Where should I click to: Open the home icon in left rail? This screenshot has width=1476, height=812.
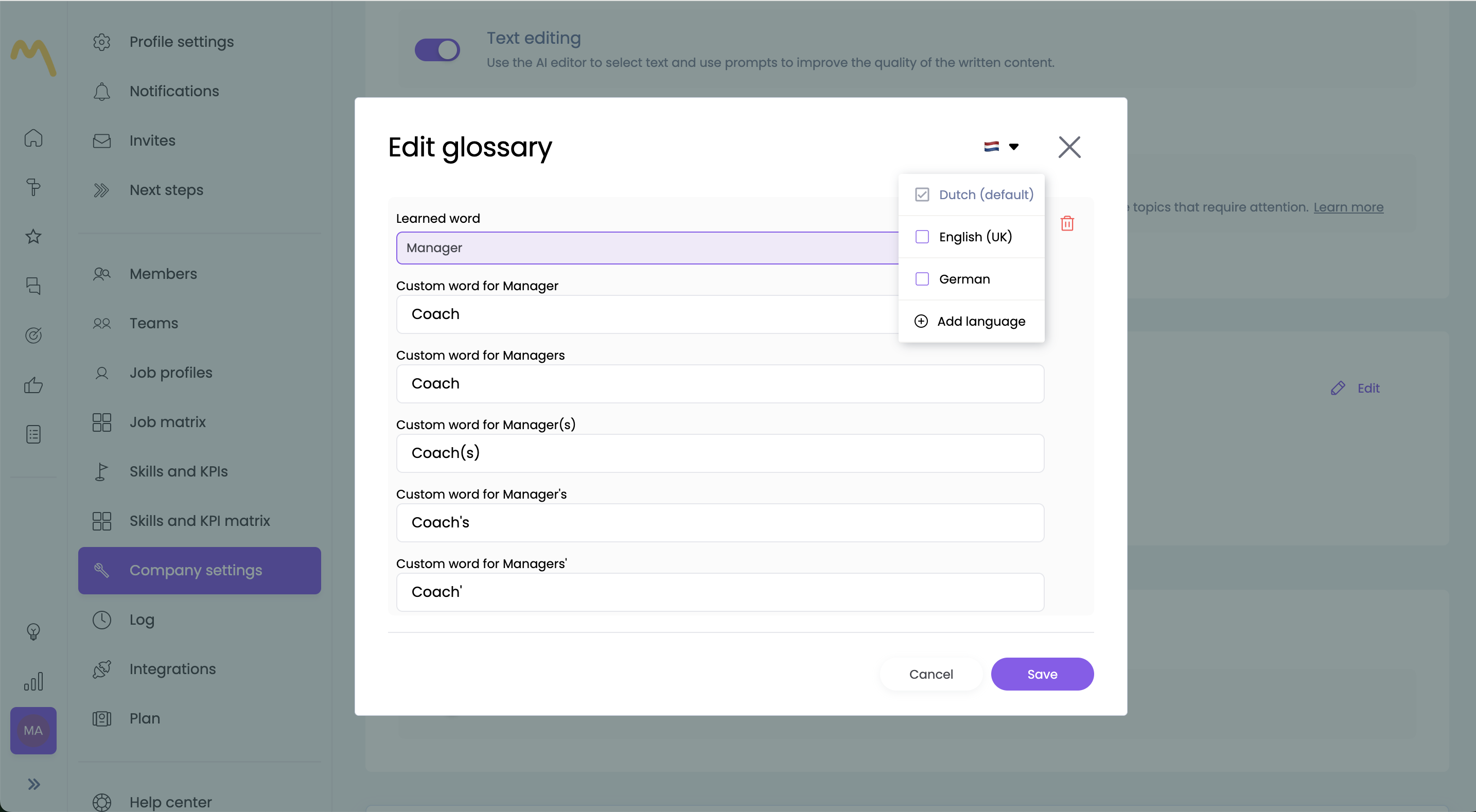point(33,138)
